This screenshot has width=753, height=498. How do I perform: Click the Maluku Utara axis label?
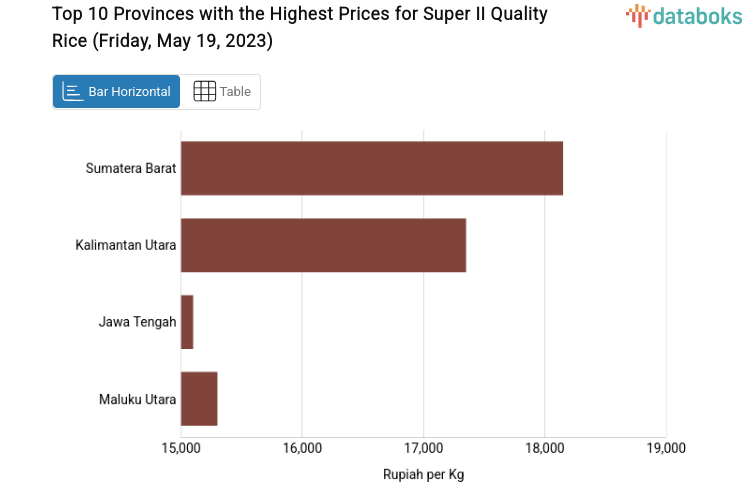pos(137,400)
